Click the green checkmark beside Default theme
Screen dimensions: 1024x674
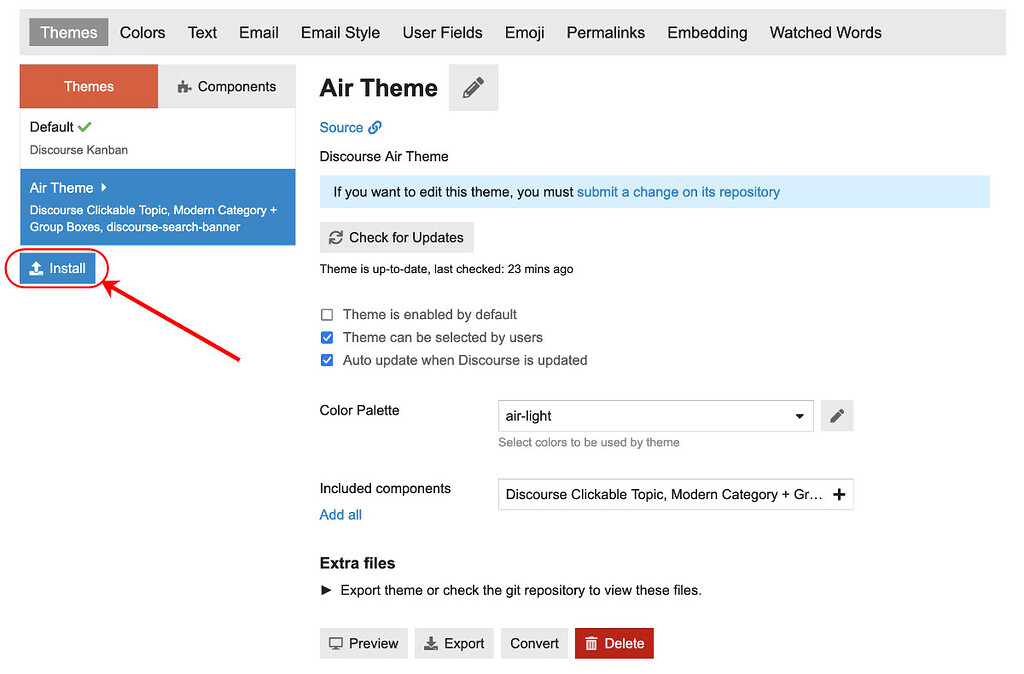pos(85,127)
